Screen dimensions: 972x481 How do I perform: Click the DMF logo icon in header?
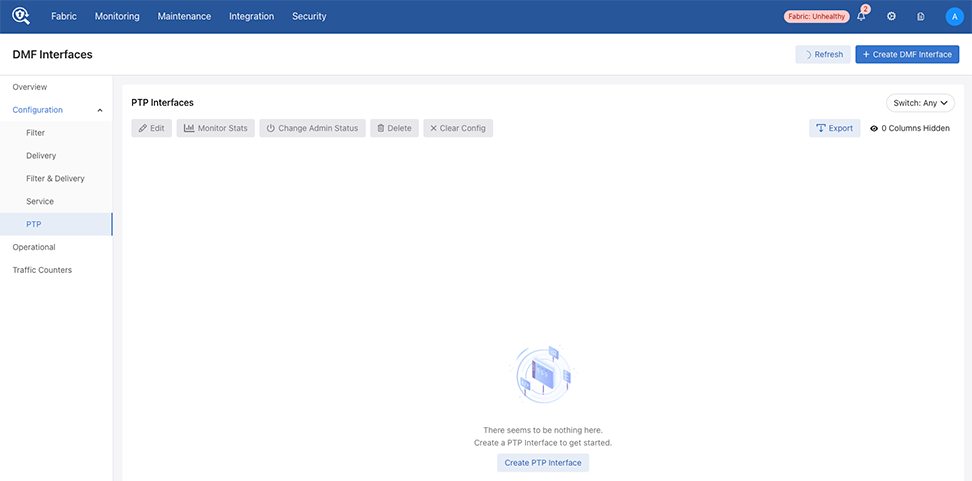pyautogui.click(x=21, y=16)
